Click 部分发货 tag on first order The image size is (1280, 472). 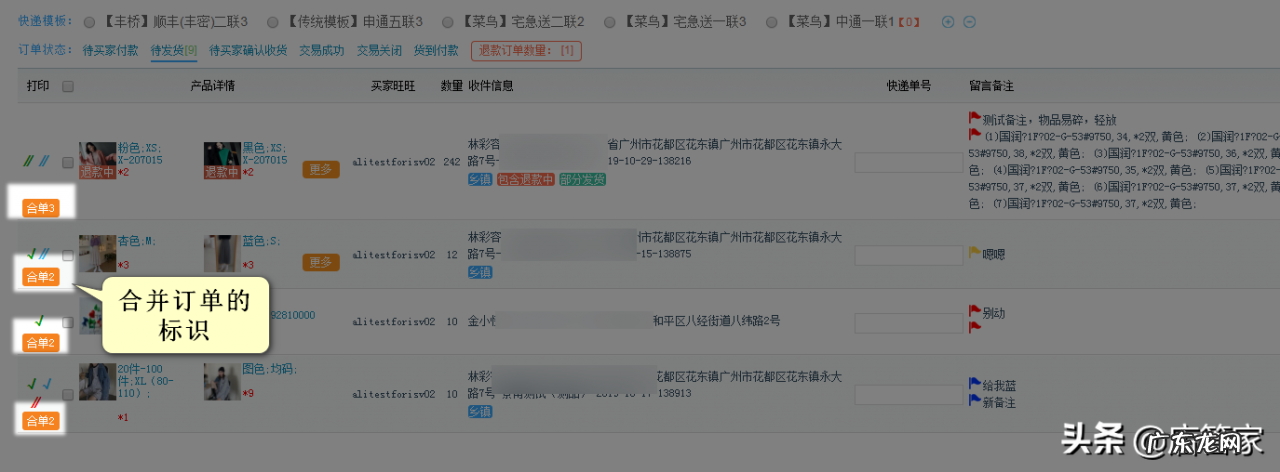tap(582, 180)
